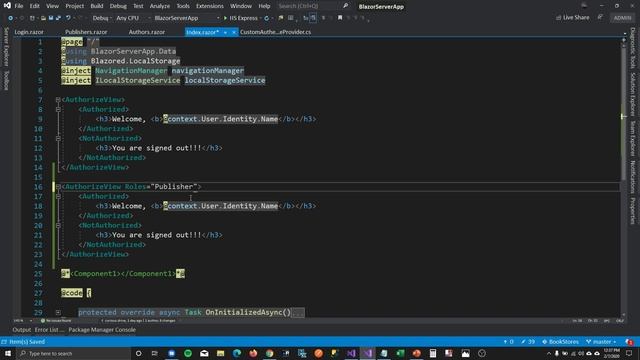Open the Windows Action Center icon
640x360 pixels.
629,353
